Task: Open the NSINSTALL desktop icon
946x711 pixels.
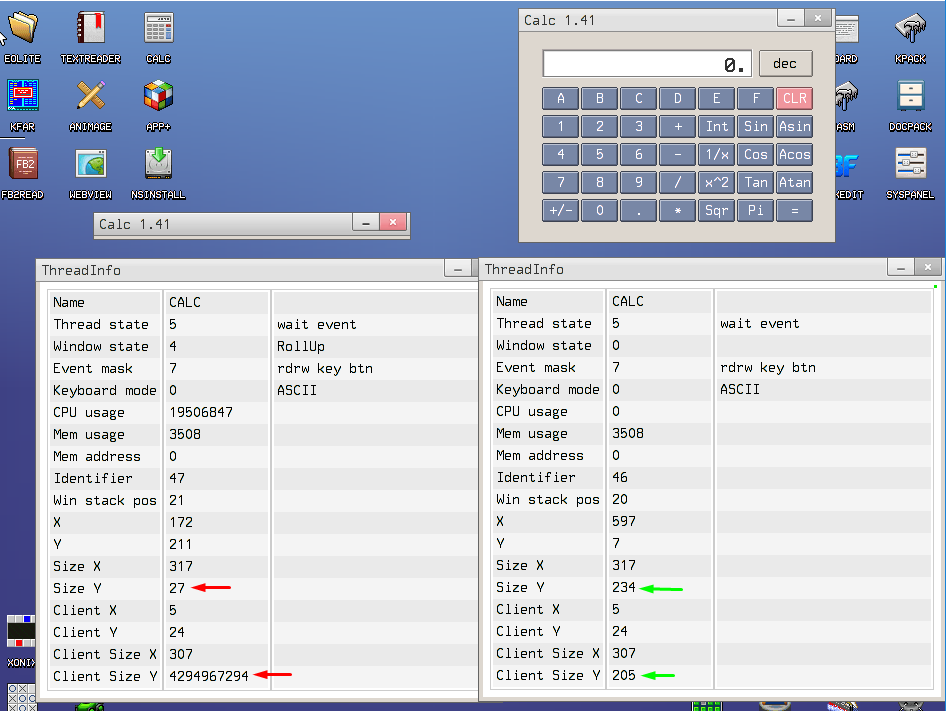Action: pyautogui.click(x=158, y=165)
